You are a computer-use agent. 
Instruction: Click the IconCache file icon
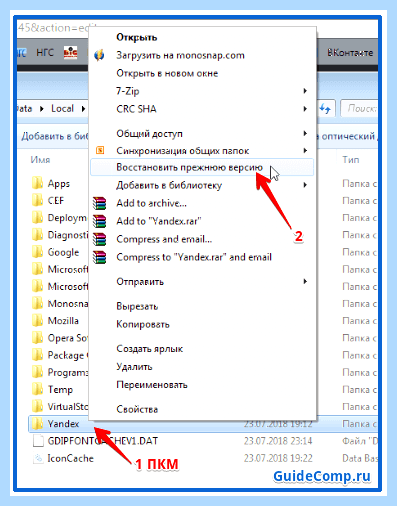pyautogui.click(x=38, y=458)
